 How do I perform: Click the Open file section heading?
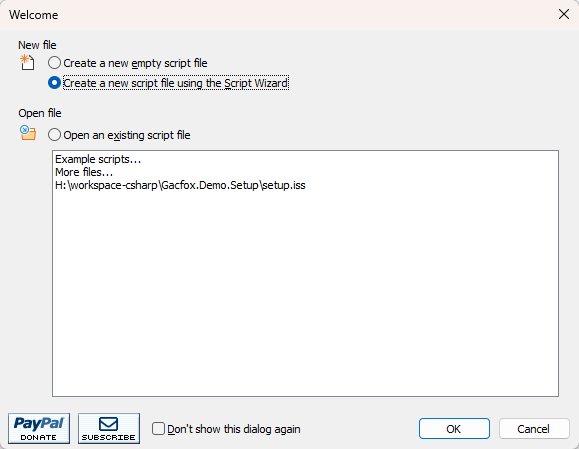point(40,113)
